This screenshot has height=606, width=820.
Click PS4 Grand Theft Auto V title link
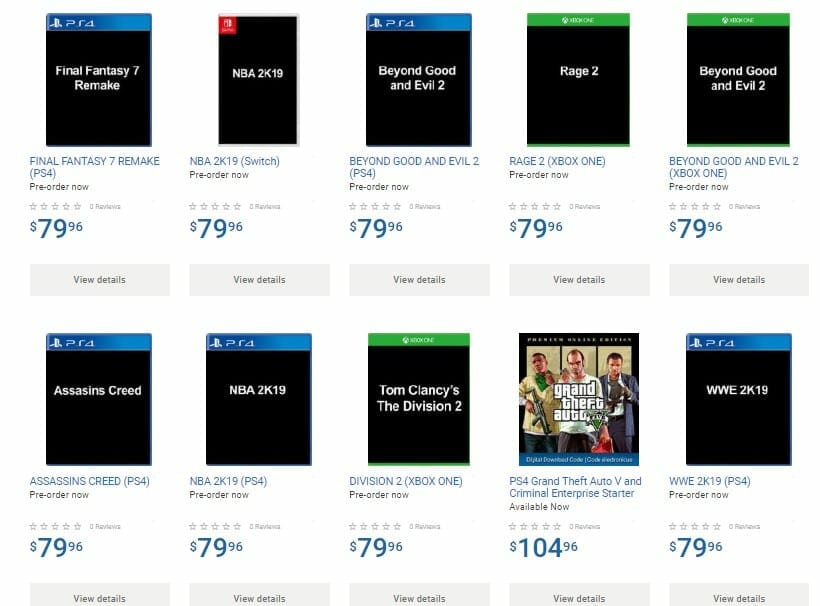tap(575, 481)
